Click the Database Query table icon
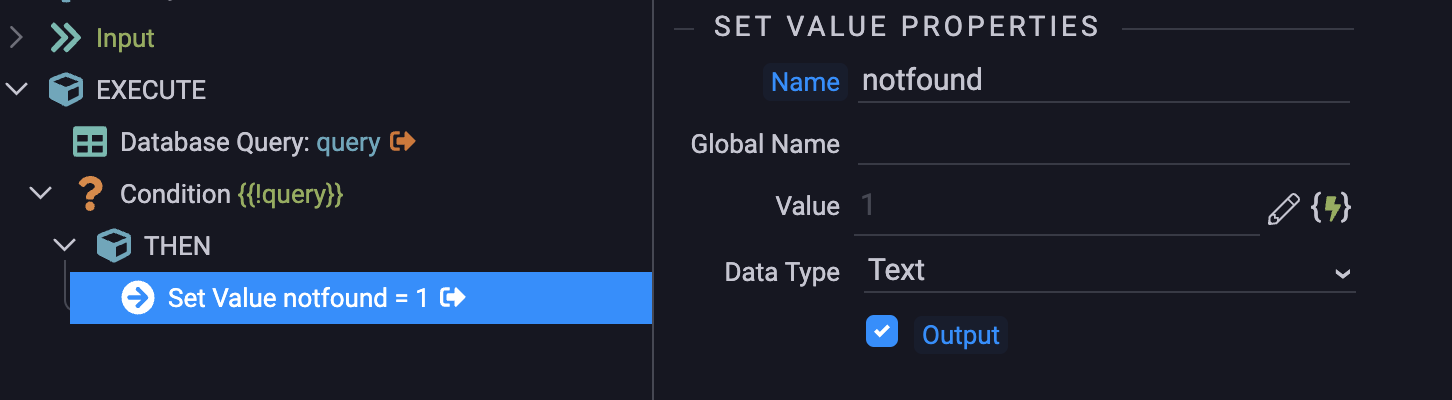1452x400 pixels. 90,142
